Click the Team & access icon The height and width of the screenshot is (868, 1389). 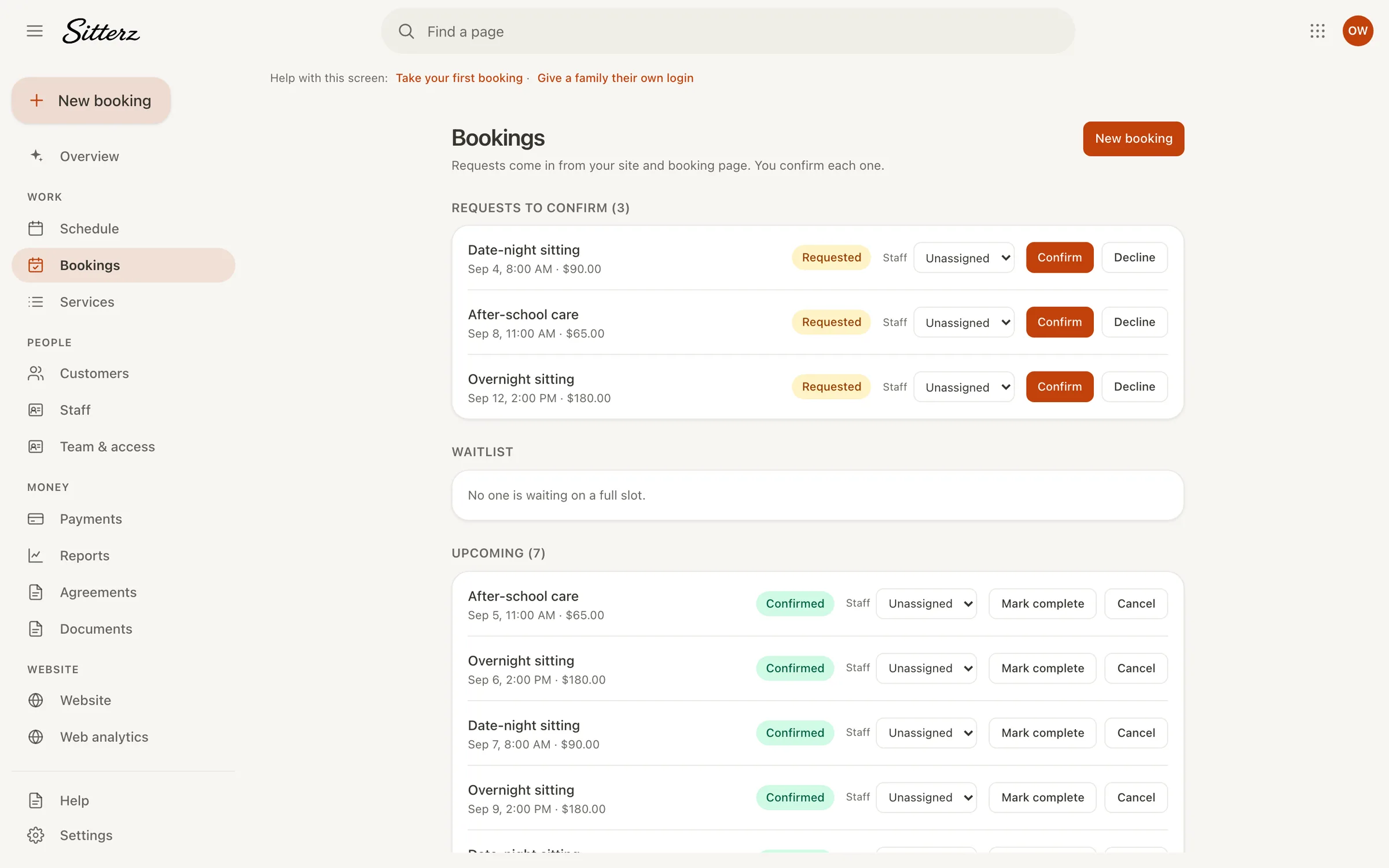point(36,447)
